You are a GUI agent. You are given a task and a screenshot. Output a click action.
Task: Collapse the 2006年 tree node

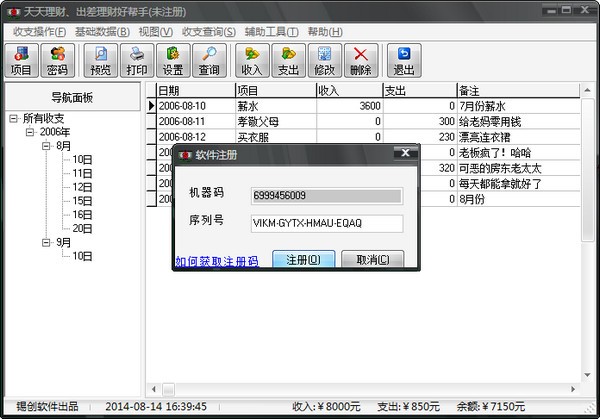click(x=30, y=132)
